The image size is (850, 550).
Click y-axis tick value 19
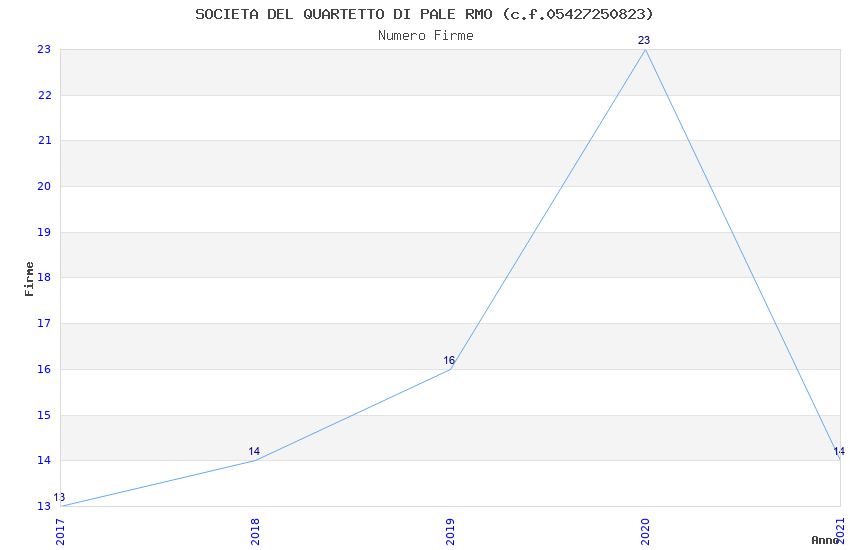(44, 232)
